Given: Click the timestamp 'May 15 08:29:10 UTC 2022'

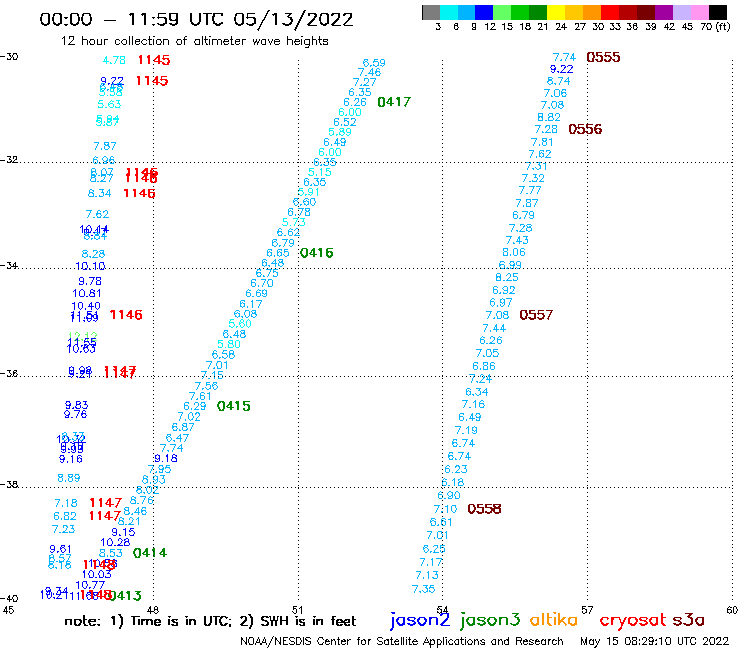Looking at the screenshot, I should (x=654, y=642).
